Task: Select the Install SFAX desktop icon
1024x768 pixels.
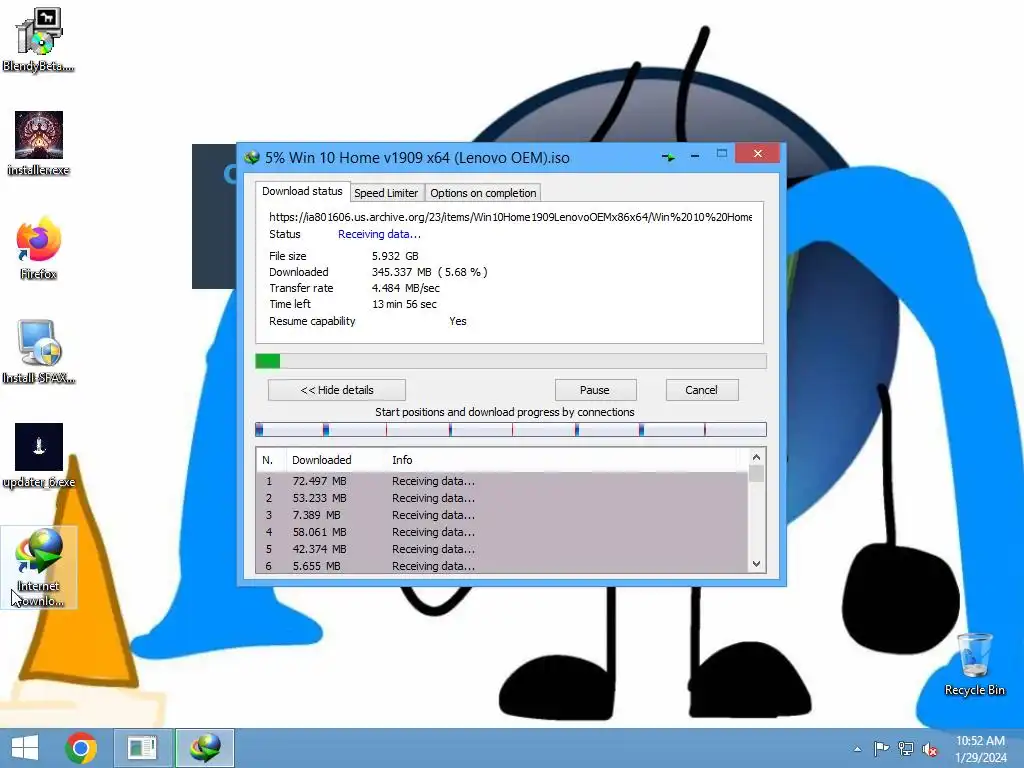Action: 39,352
